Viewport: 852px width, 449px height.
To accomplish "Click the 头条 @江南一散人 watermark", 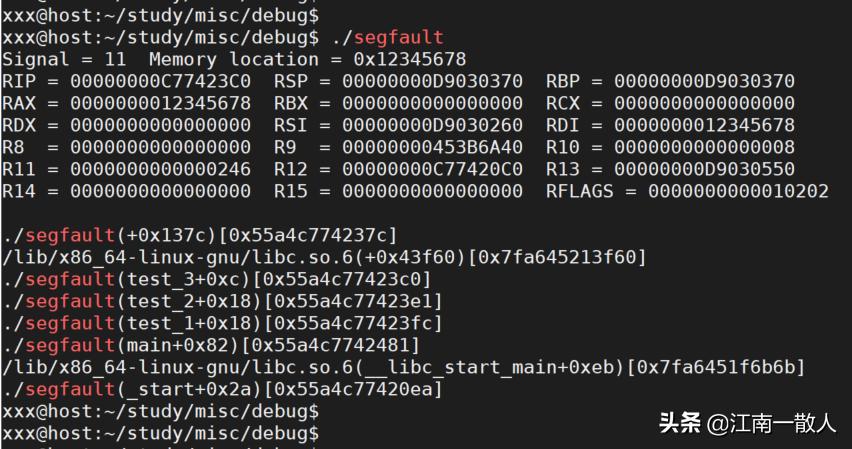I will 747,423.
